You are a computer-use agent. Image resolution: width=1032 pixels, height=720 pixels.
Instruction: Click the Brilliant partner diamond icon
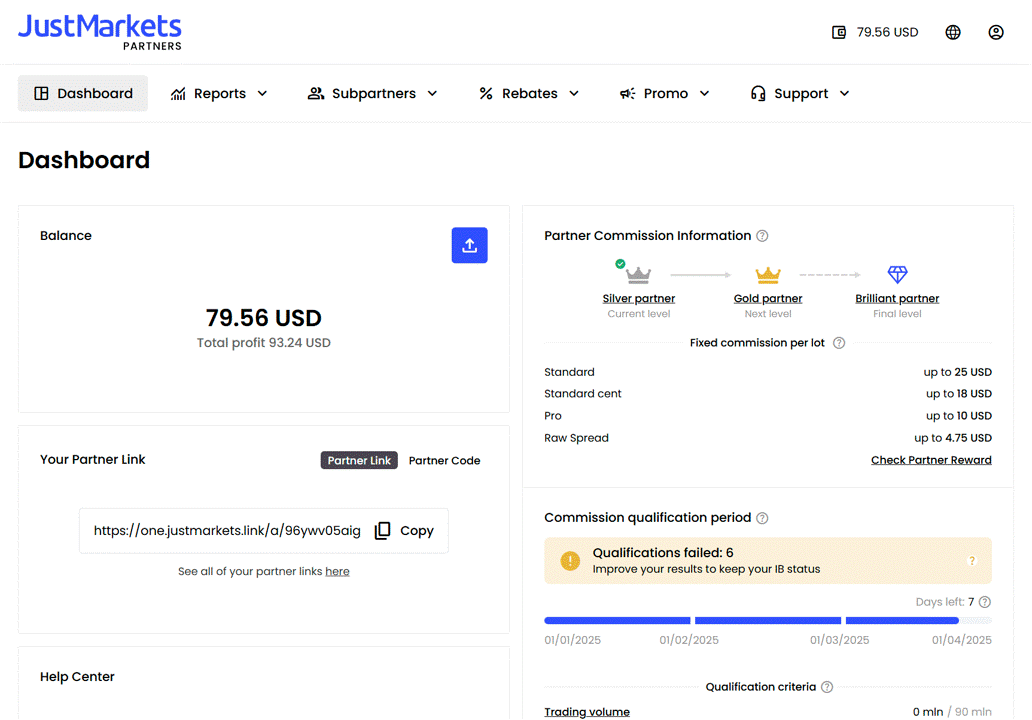pos(897,274)
